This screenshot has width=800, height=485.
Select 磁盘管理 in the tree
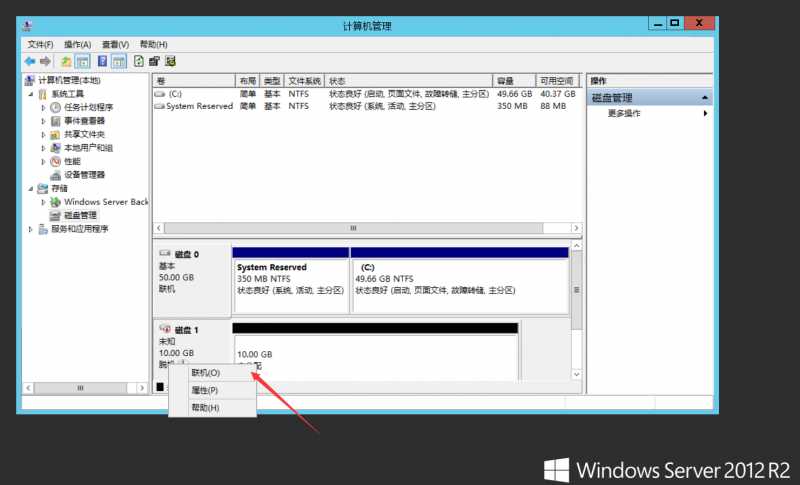[x=80, y=215]
